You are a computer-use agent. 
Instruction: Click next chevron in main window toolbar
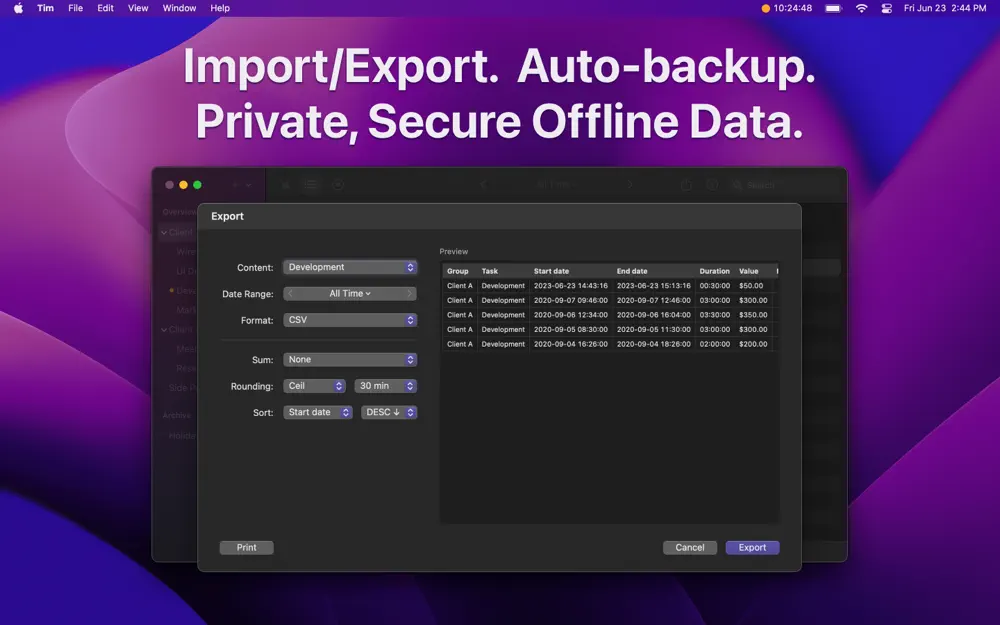[x=629, y=185]
